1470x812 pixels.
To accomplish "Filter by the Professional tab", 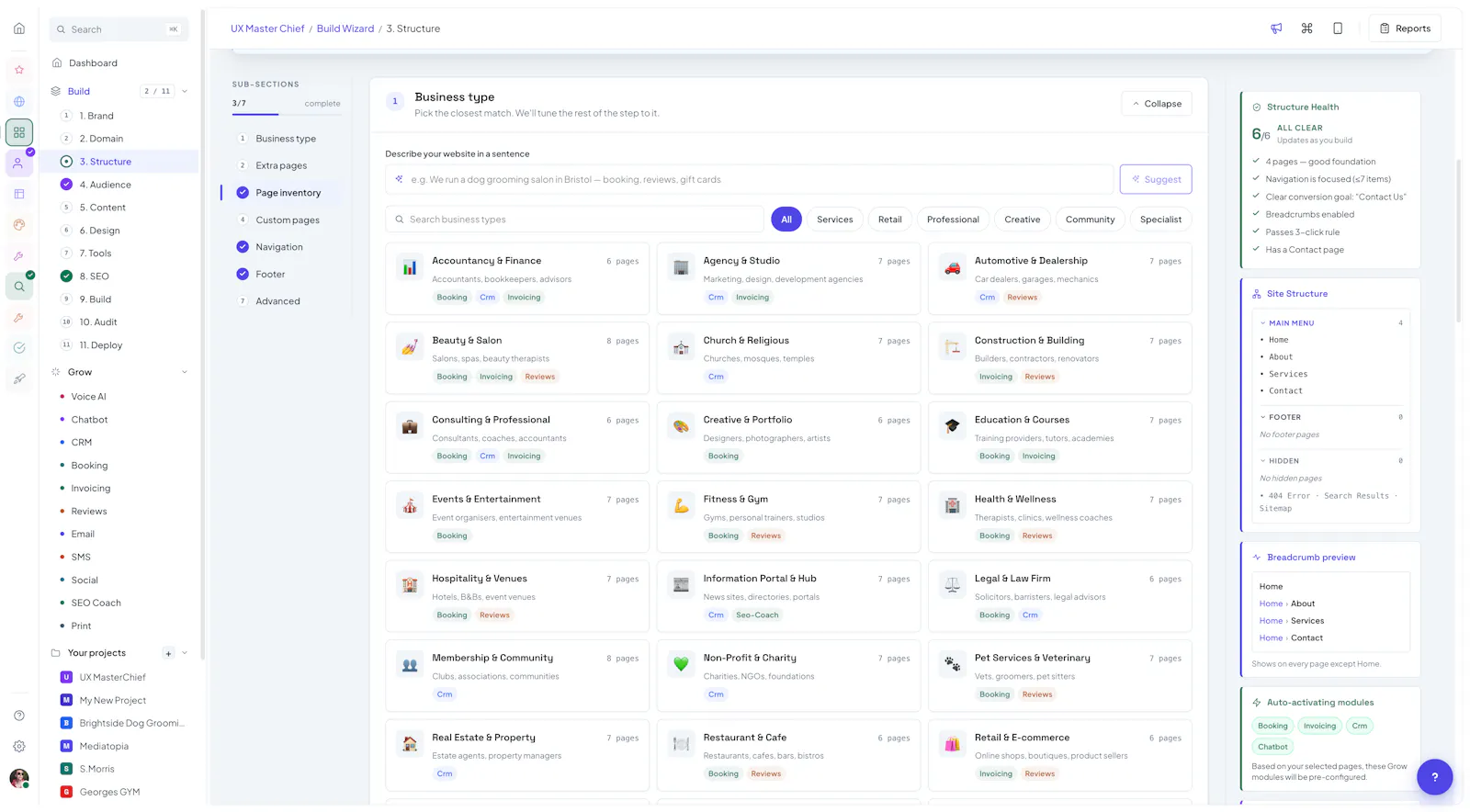I will [x=953, y=220].
